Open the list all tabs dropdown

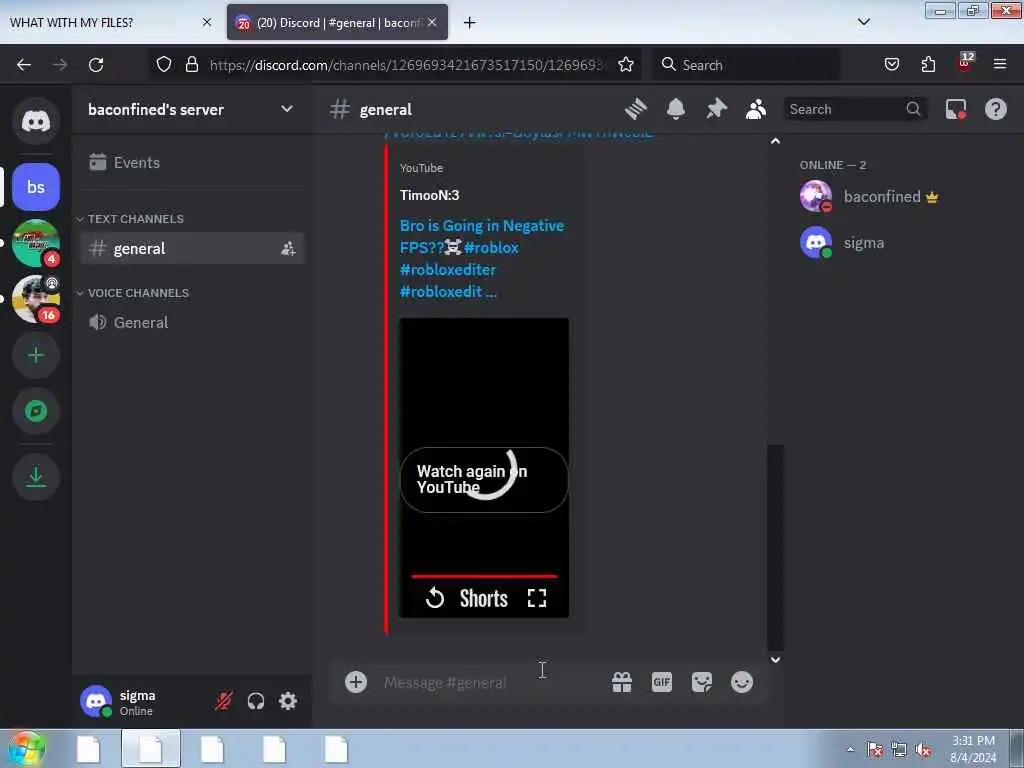click(x=863, y=22)
